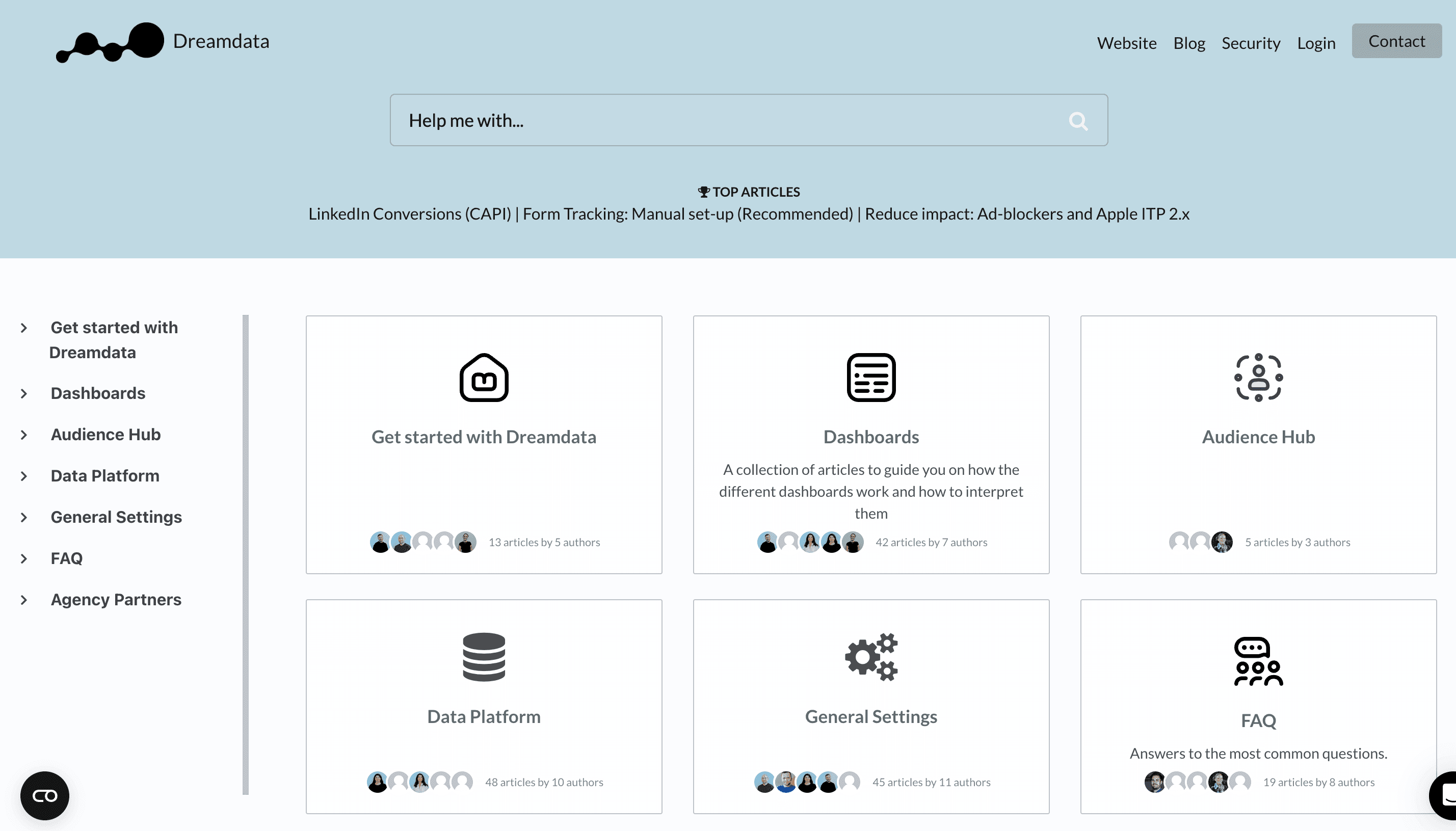Click the FAQ people chat icon
The height and width of the screenshot is (831, 1456).
pos(1258,661)
